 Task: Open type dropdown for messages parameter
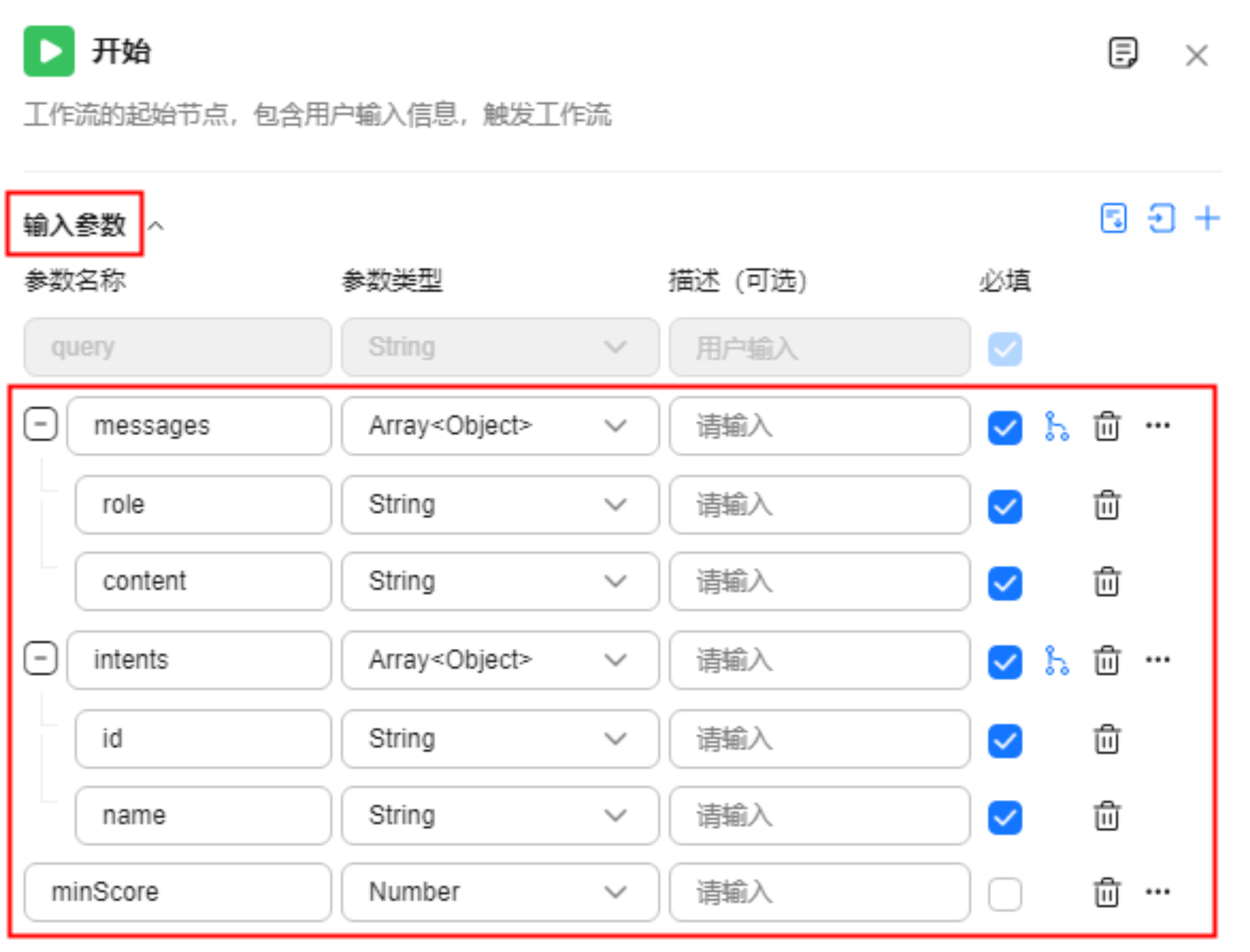tap(500, 426)
